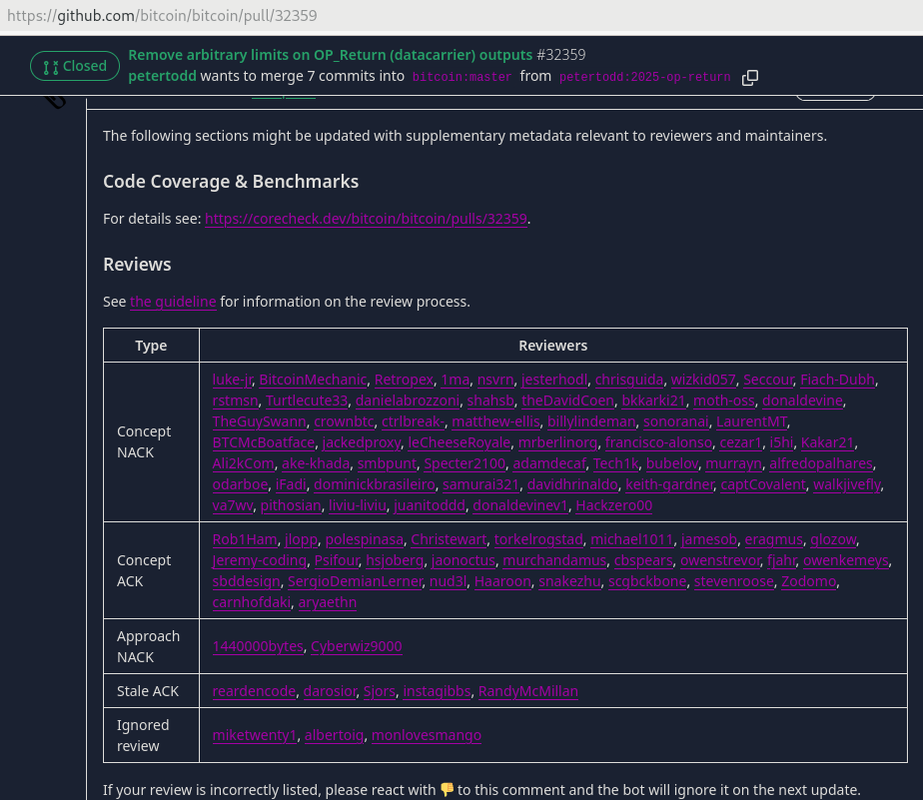Open reviewer matthew-ellis's link
The width and height of the screenshot is (923, 800).
click(496, 422)
